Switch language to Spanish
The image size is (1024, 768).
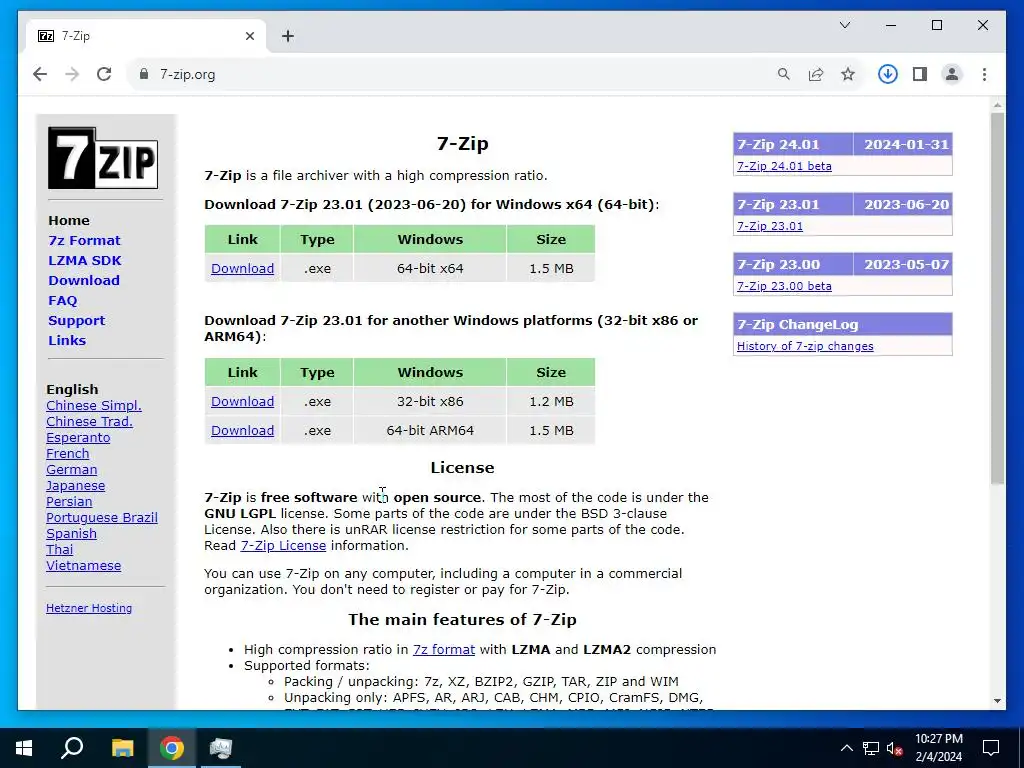(x=71, y=534)
